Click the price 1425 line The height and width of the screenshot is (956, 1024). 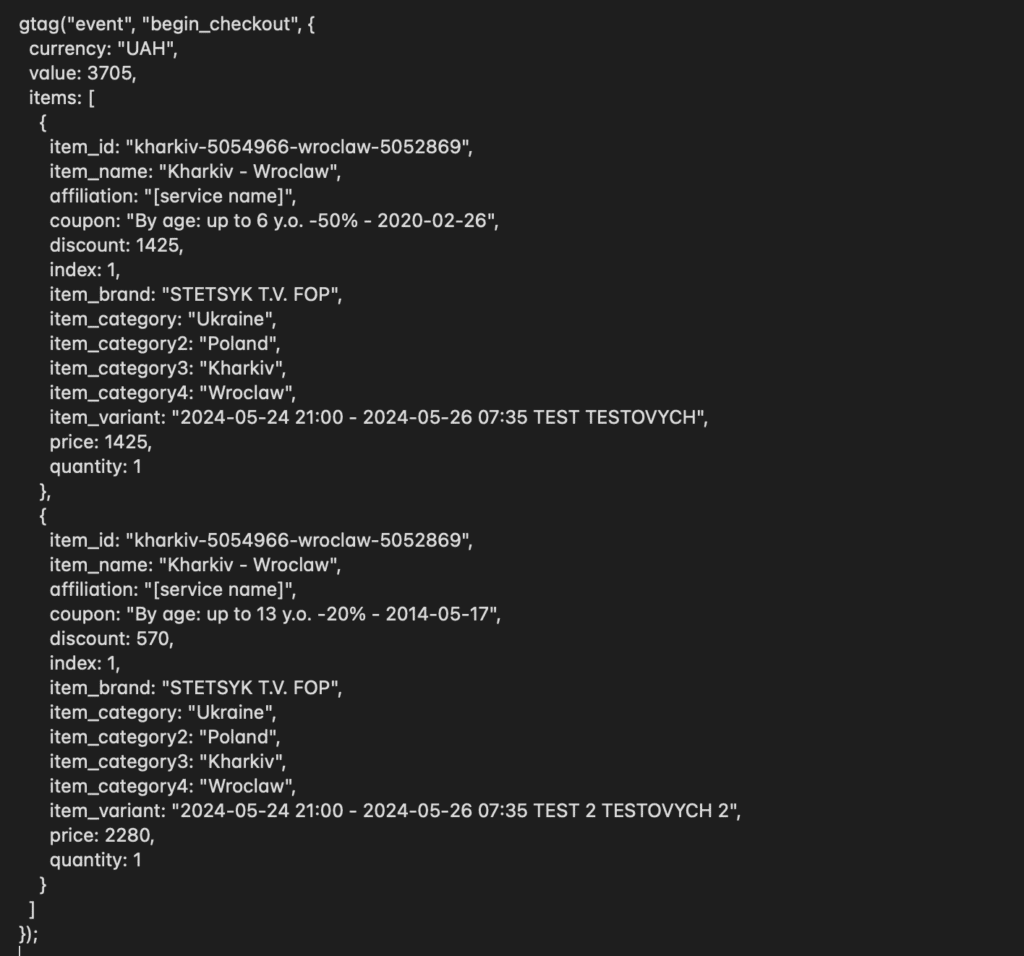[x=101, y=442]
